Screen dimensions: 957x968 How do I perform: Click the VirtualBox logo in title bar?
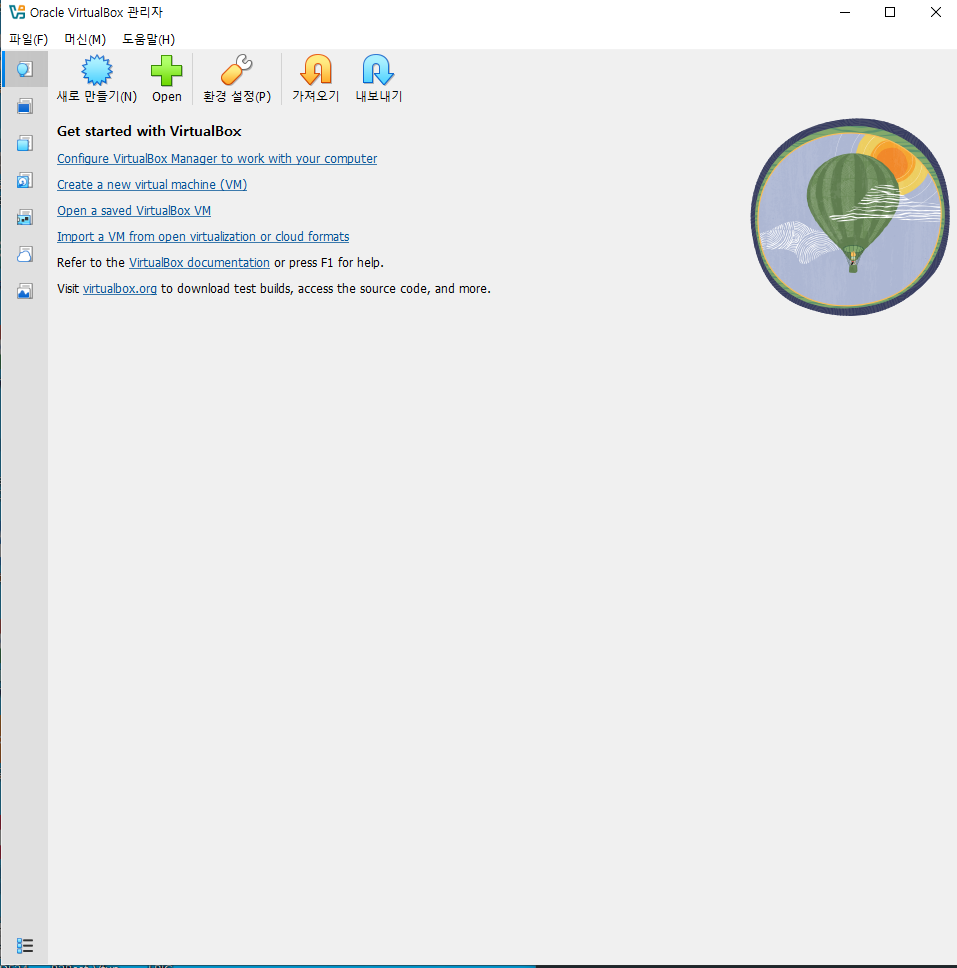pyautogui.click(x=17, y=12)
